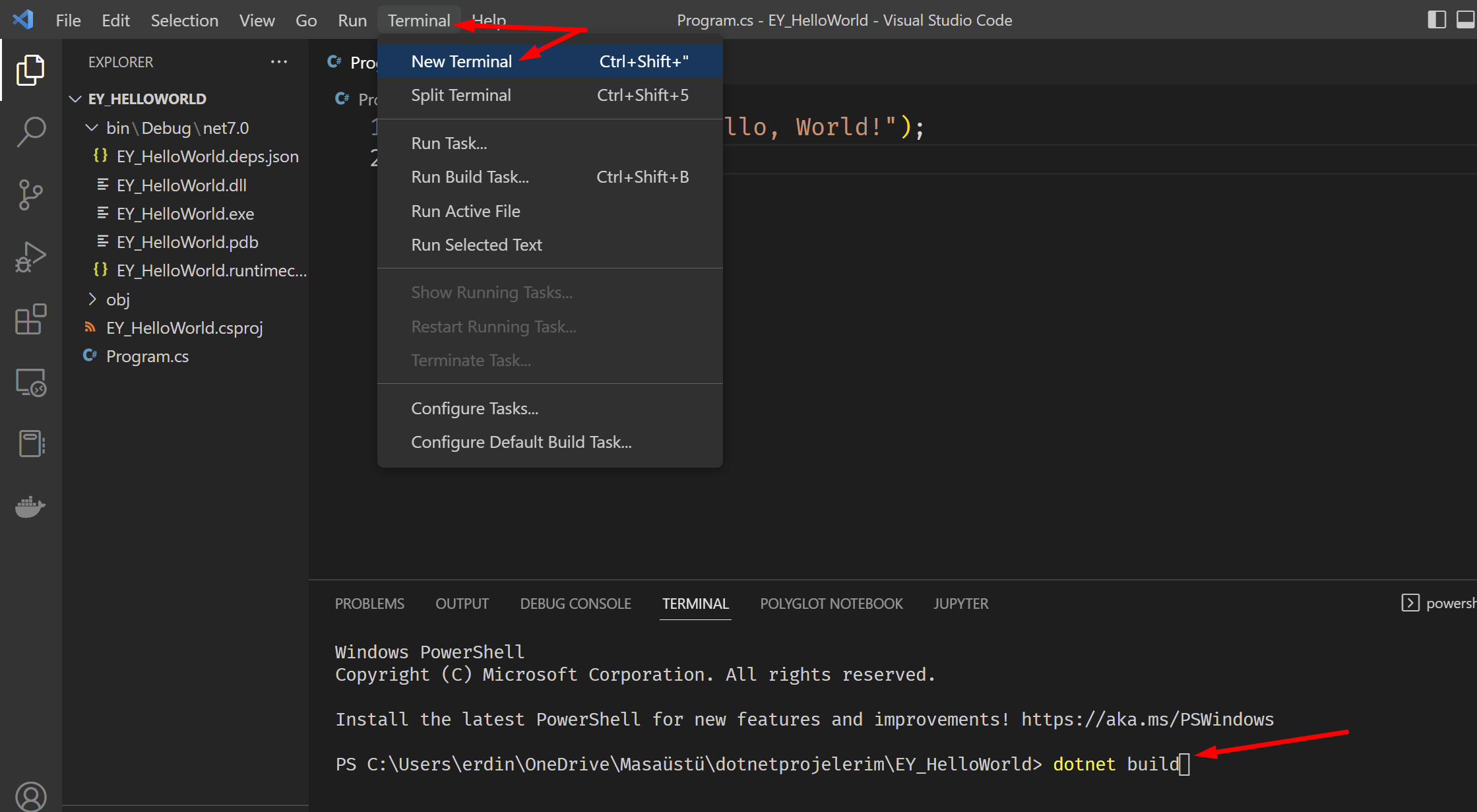Open the notebook icon in activity bar

pyautogui.click(x=30, y=444)
